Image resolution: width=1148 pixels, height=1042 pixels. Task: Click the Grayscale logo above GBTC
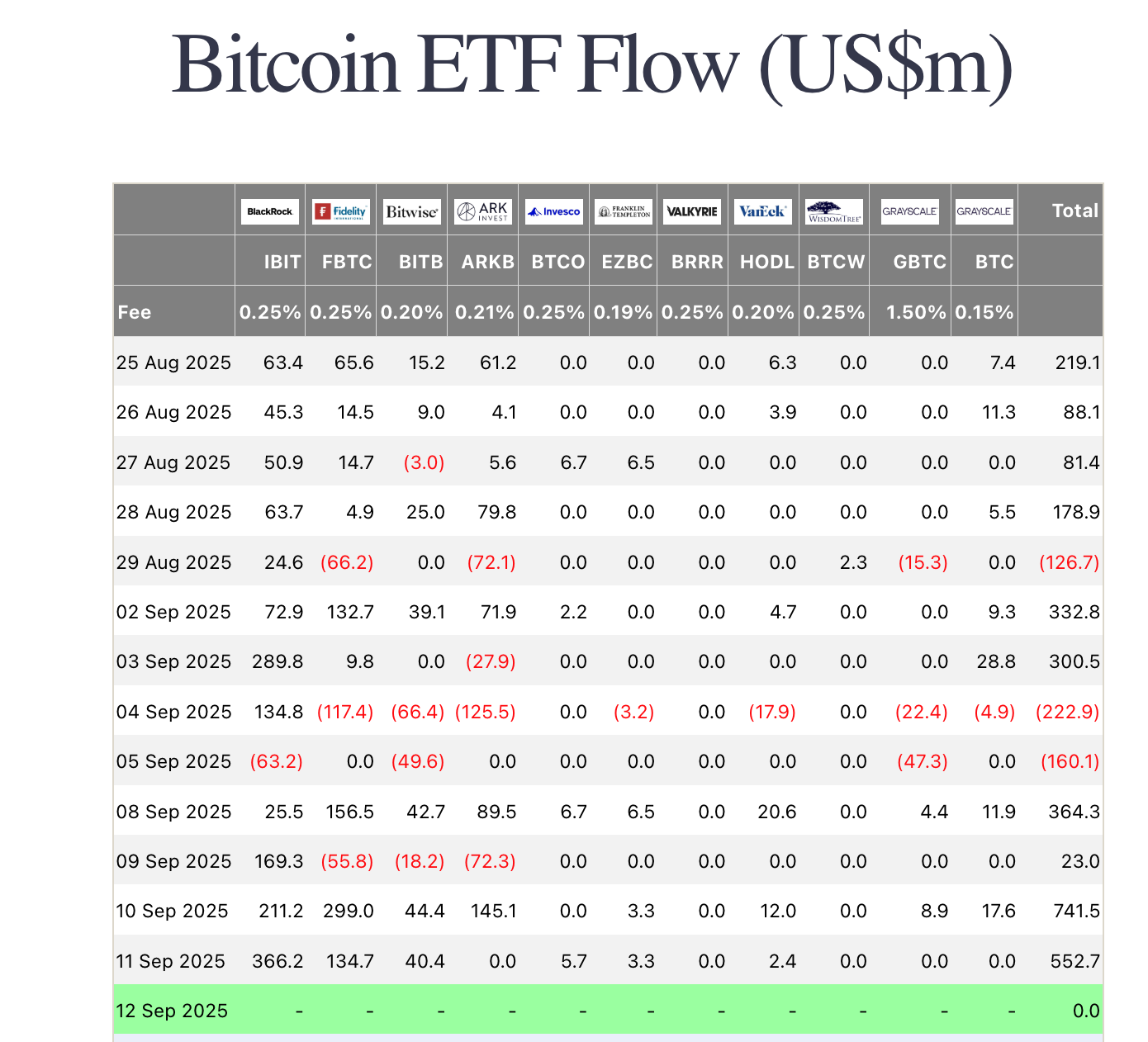(910, 211)
